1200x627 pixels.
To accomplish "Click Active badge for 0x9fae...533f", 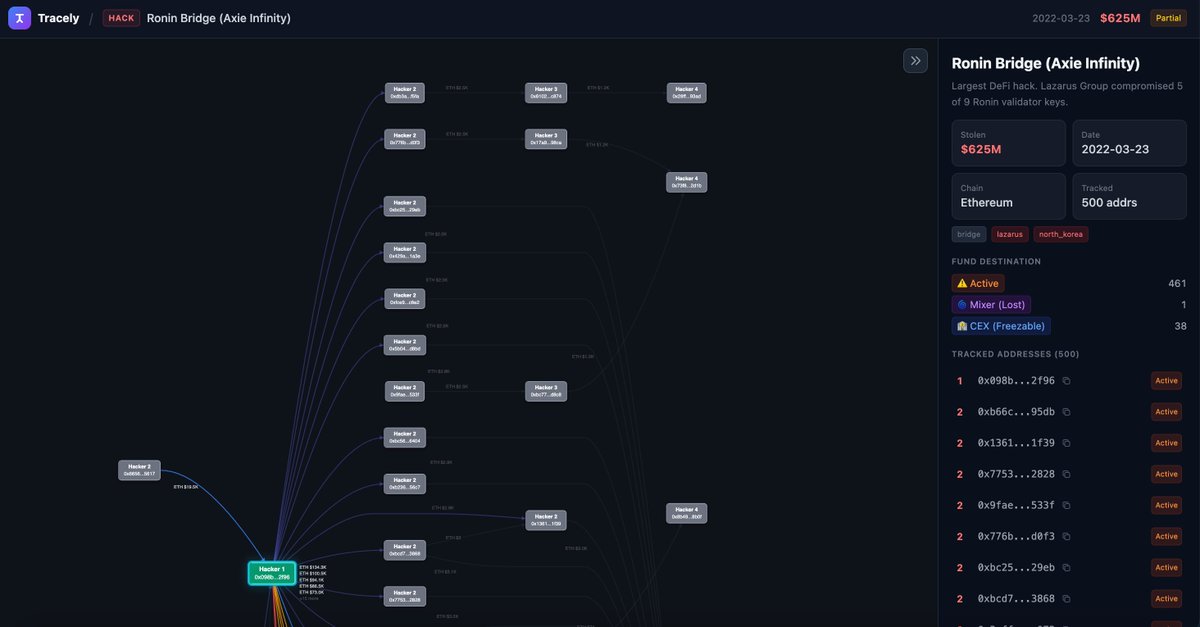I will click(1166, 505).
